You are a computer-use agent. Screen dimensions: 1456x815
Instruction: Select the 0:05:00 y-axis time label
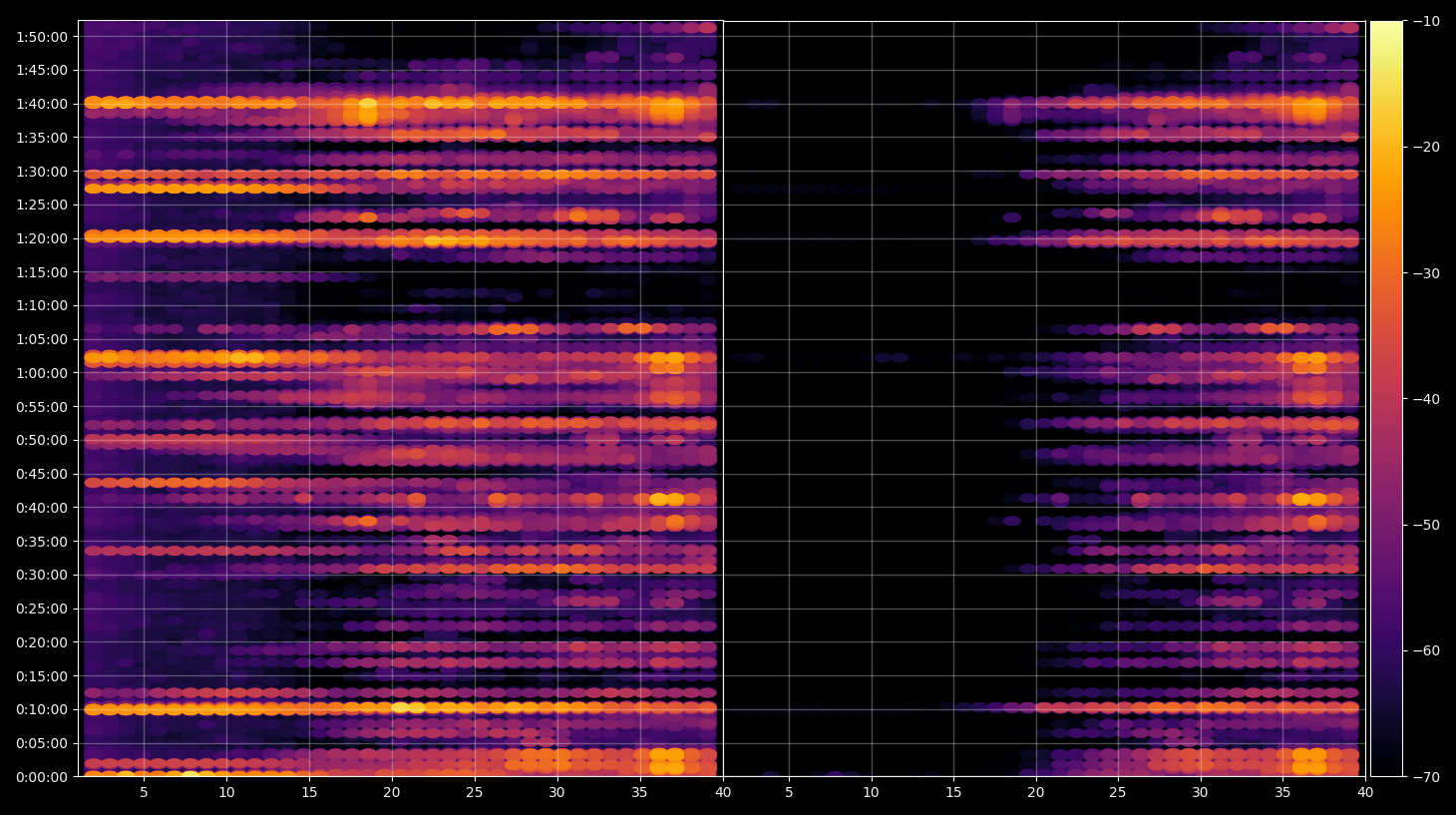tap(42, 743)
